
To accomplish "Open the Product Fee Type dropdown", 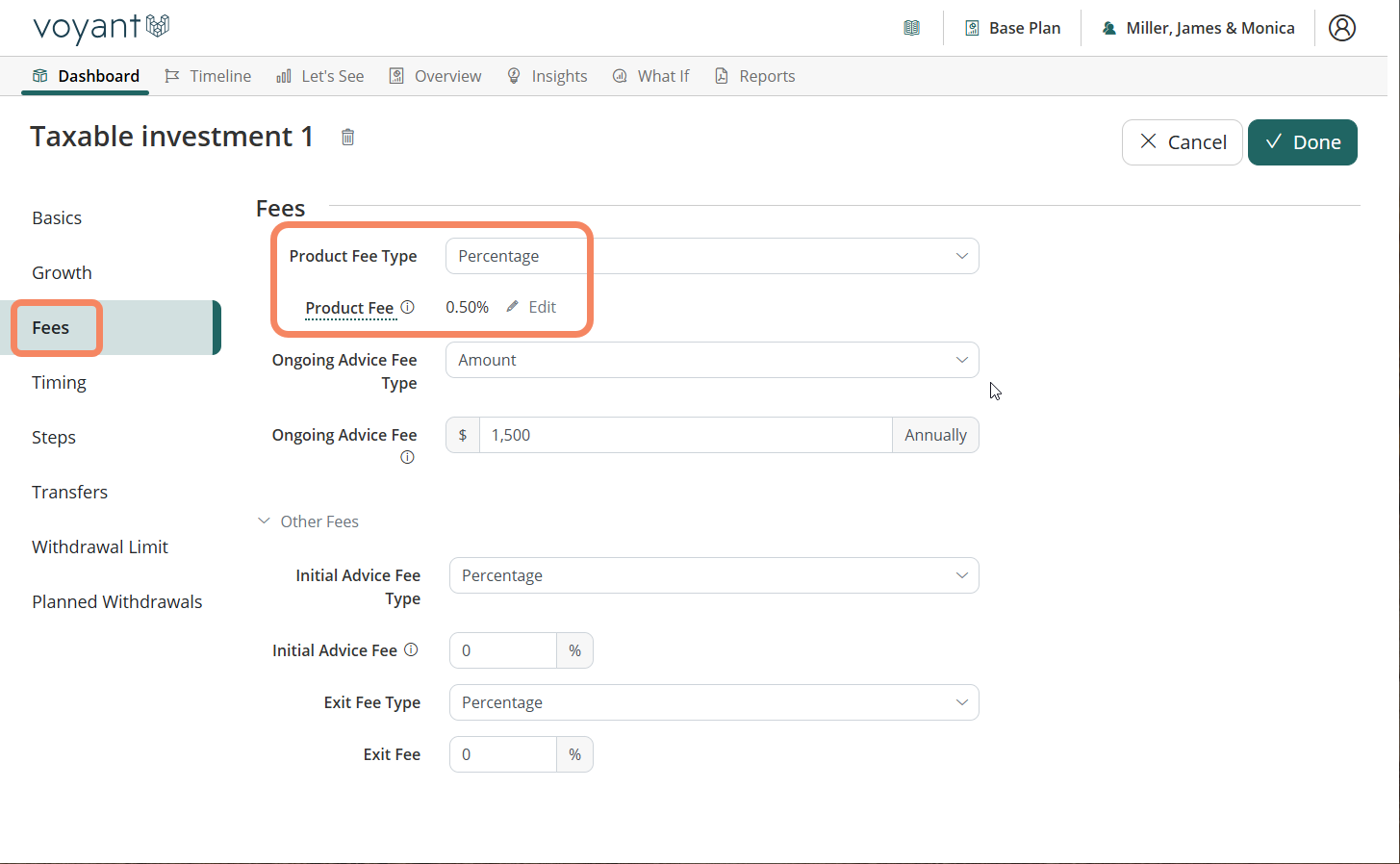I will click(x=712, y=256).
